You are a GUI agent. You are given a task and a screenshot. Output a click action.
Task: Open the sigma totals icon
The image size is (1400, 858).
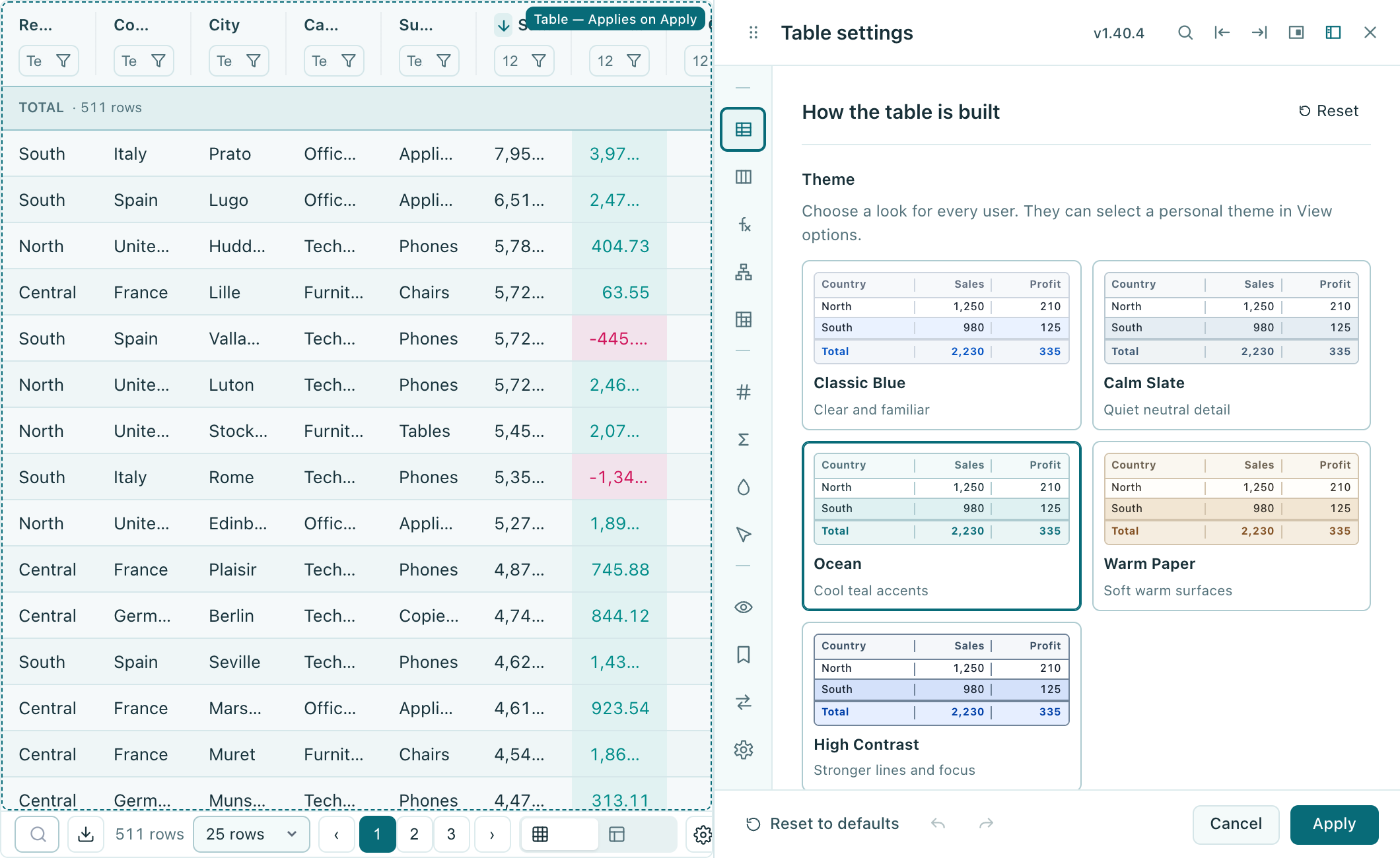tap(743, 440)
